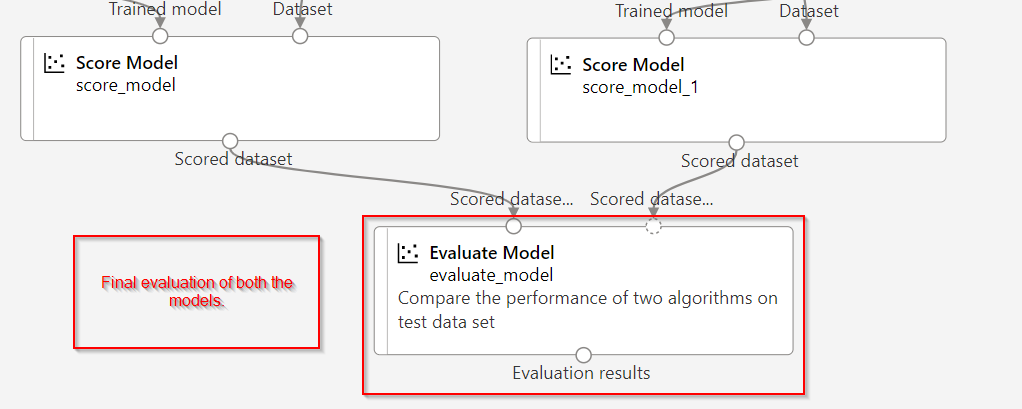
Task: Click the Evaluate Model module icon
Action: tap(407, 253)
